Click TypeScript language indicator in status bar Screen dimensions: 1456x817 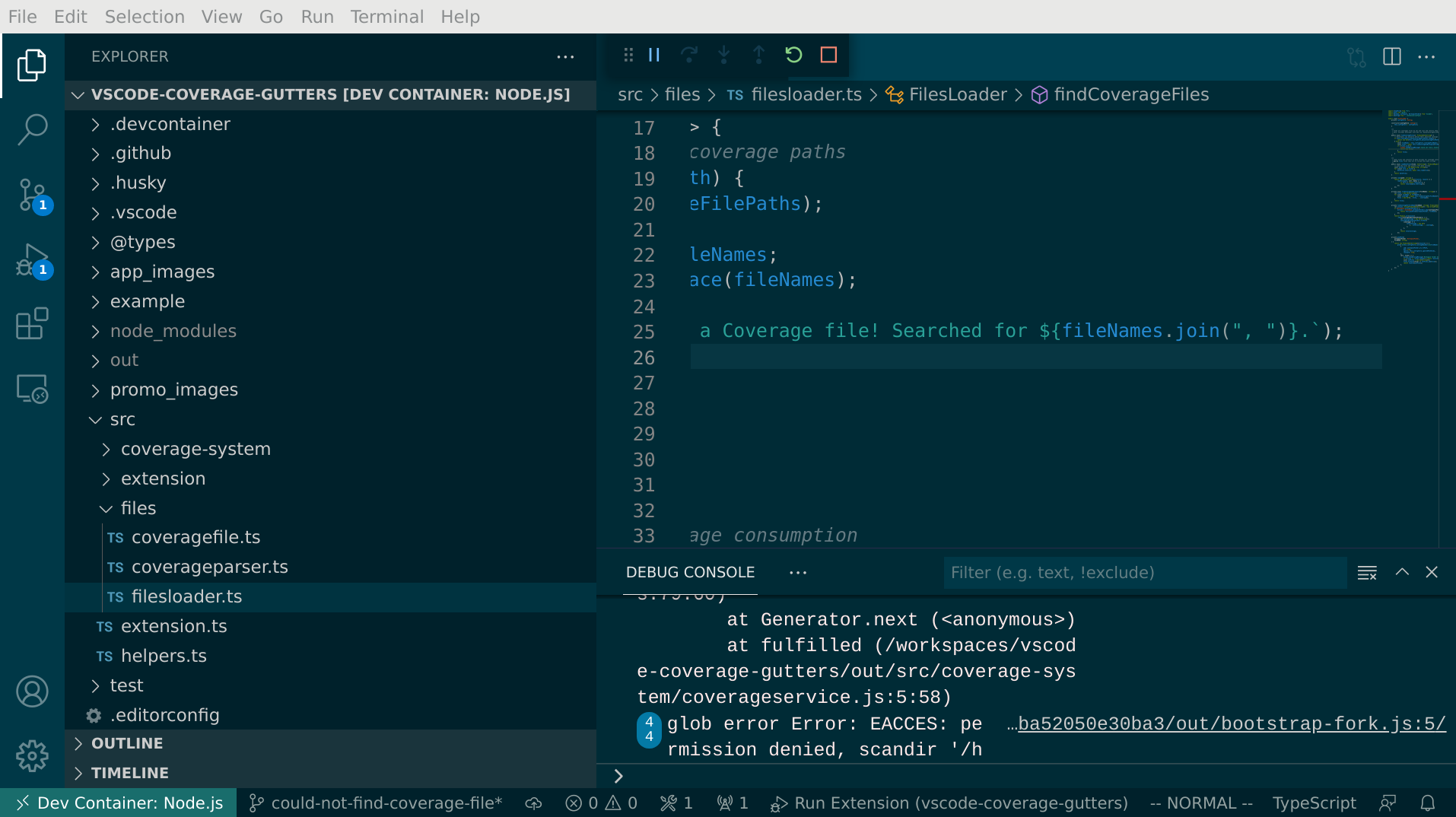point(1314,803)
